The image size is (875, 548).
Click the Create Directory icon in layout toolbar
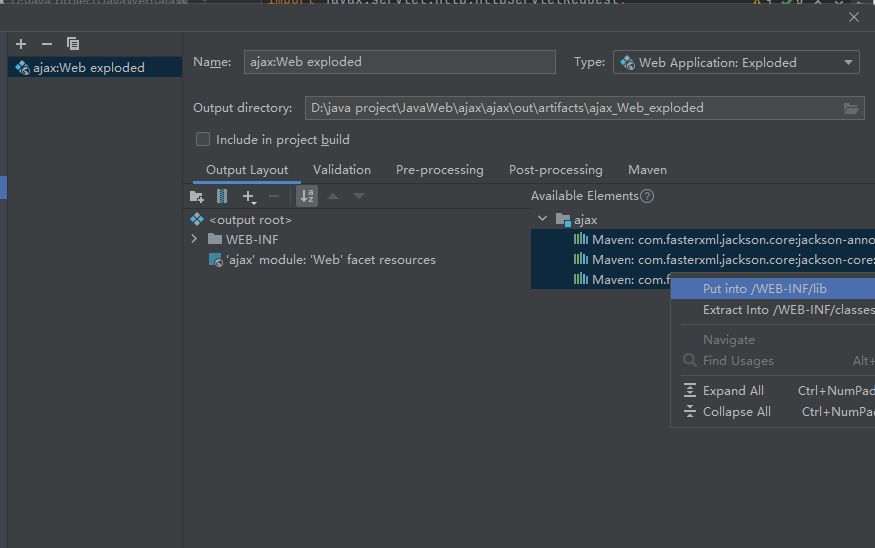point(197,197)
